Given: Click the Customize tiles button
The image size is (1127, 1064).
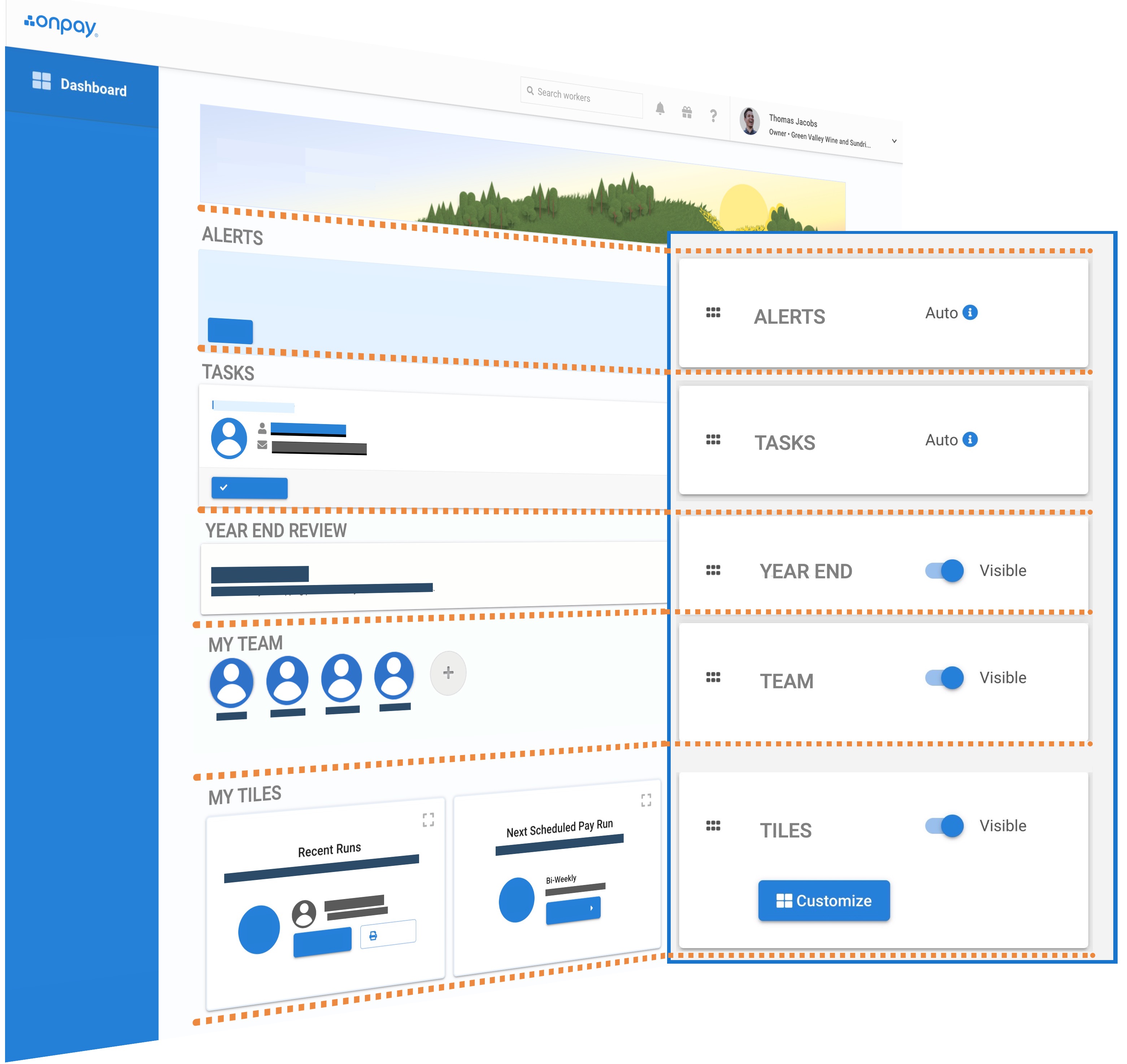Looking at the screenshot, I should pos(823,901).
